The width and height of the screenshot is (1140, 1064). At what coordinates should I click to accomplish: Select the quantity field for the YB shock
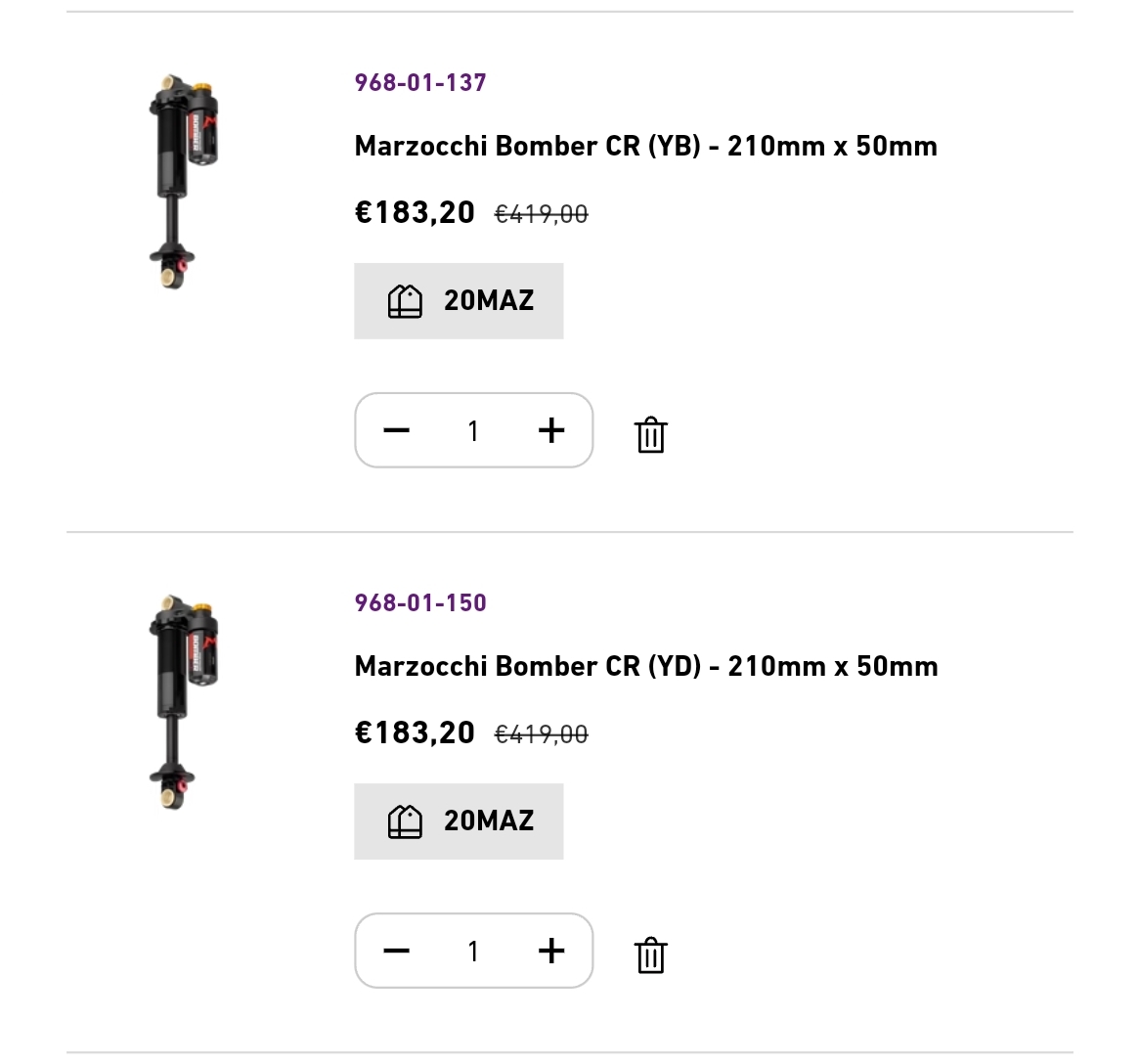pyautogui.click(x=473, y=430)
